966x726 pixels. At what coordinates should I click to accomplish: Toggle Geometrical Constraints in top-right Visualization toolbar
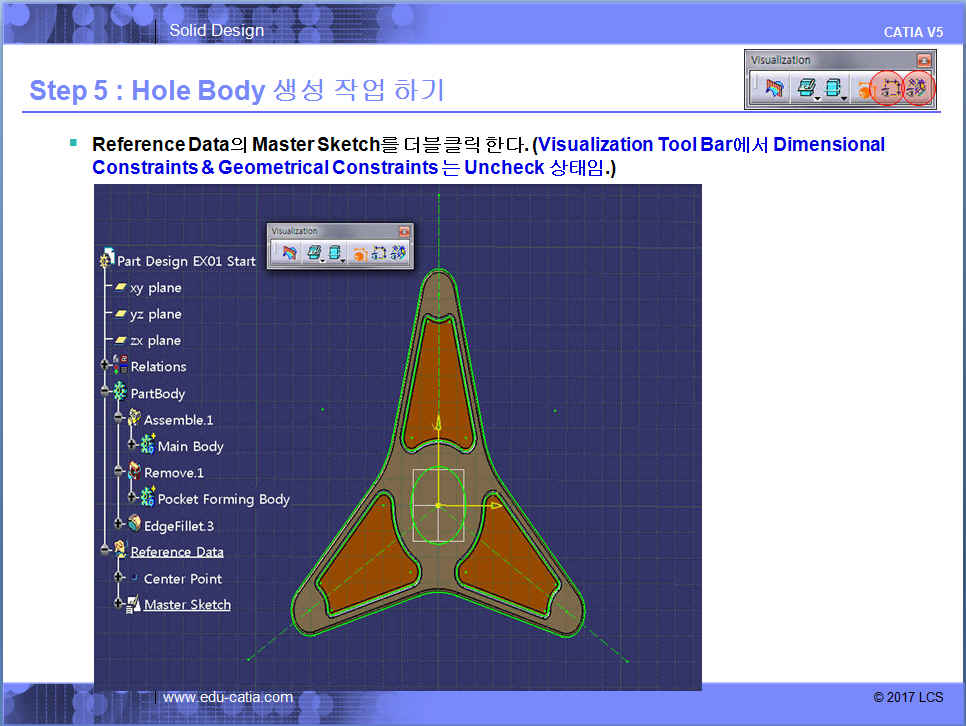(916, 88)
